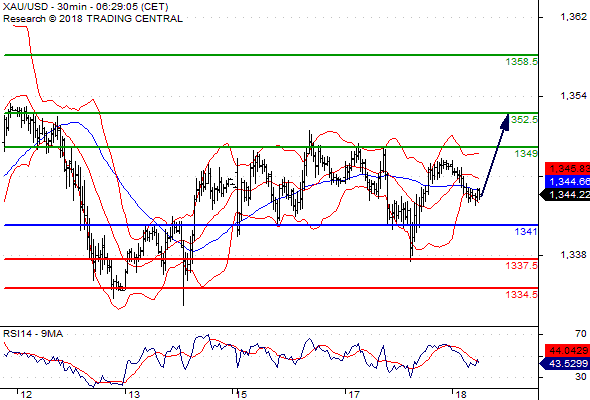Image resolution: width=590 pixels, height=400 pixels.
Task: Click the 1349 resistance level label
Action: point(526,153)
